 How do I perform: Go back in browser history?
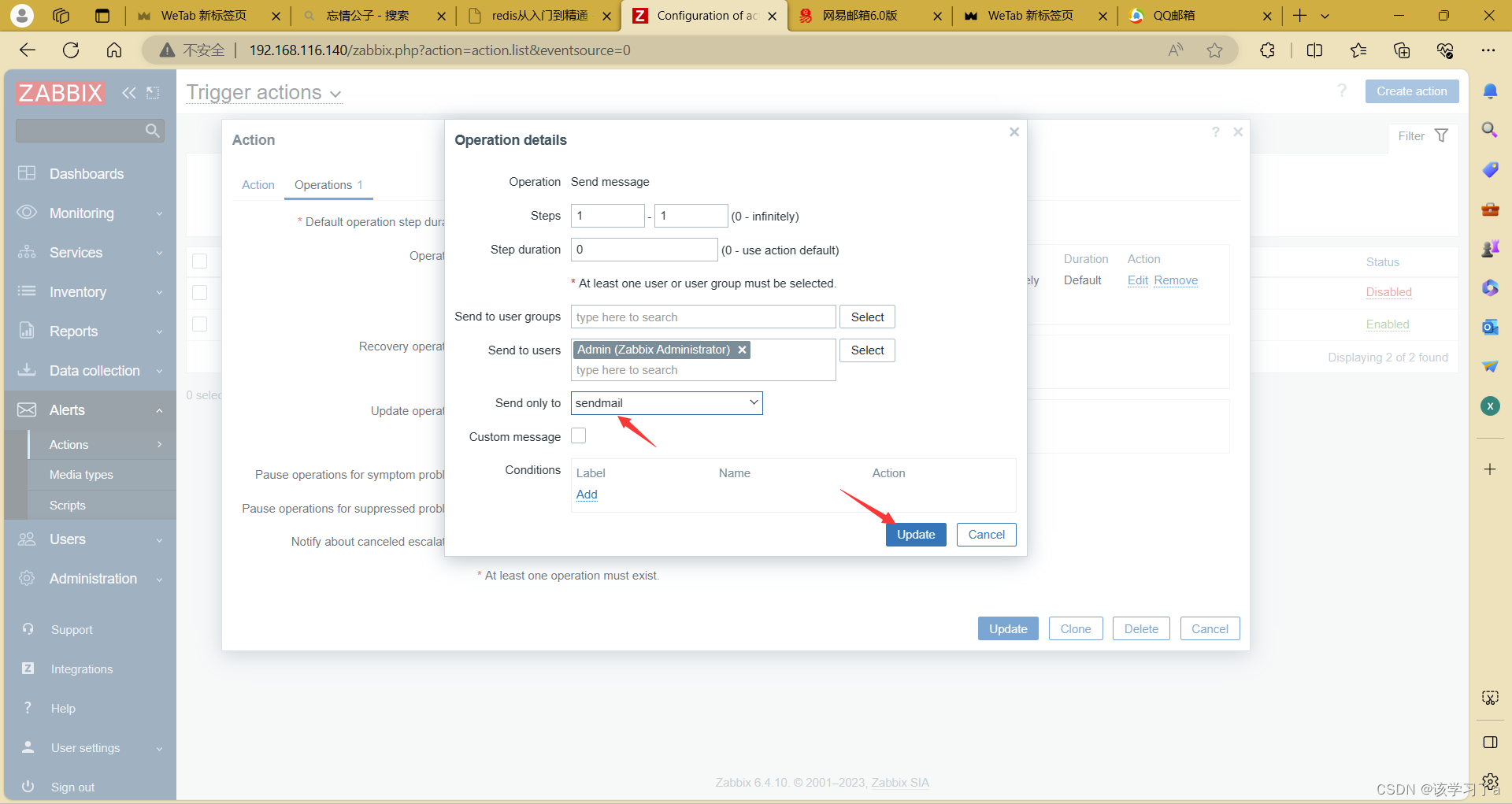pos(28,50)
